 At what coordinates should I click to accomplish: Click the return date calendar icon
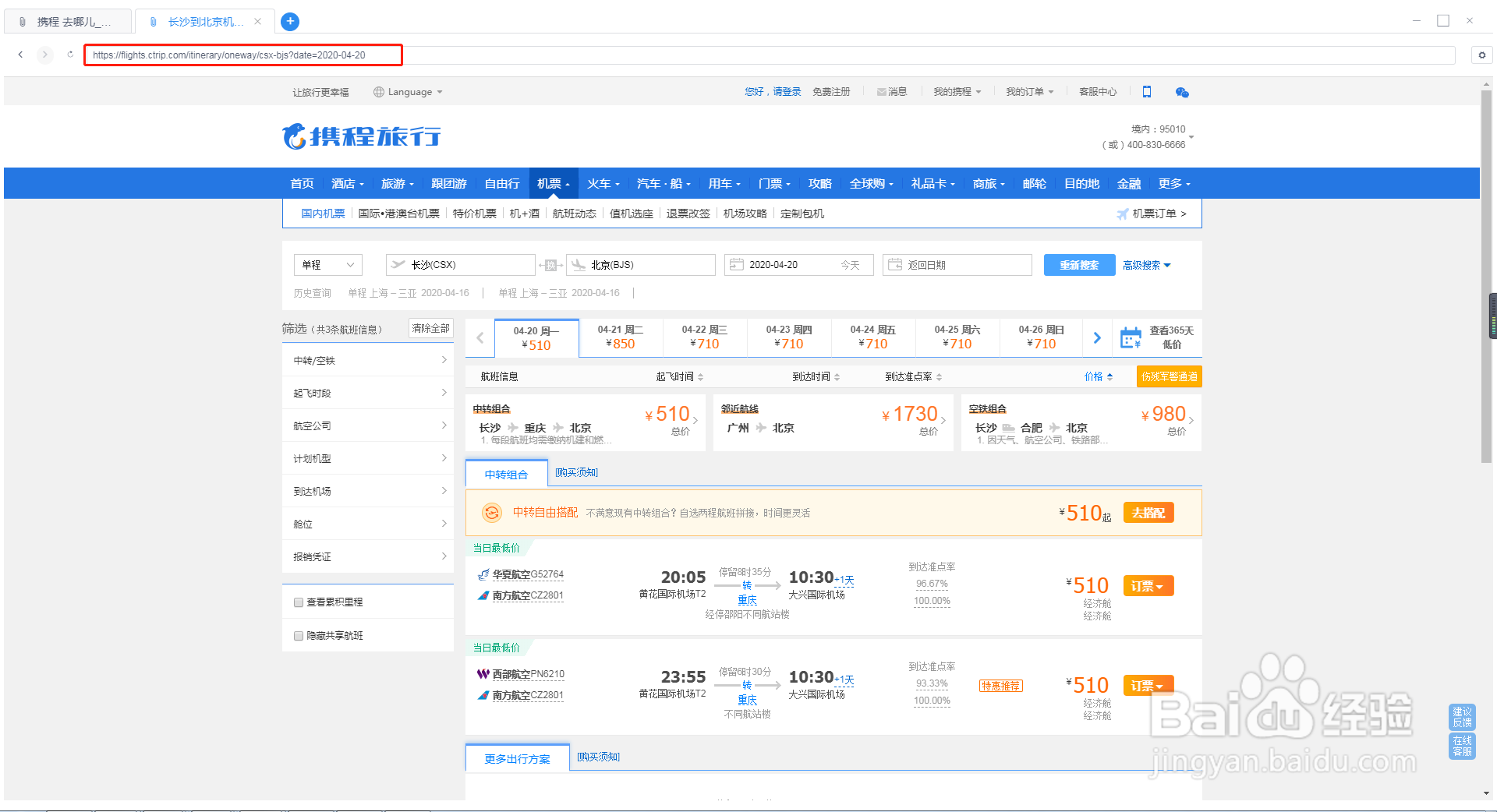pyautogui.click(x=895, y=265)
